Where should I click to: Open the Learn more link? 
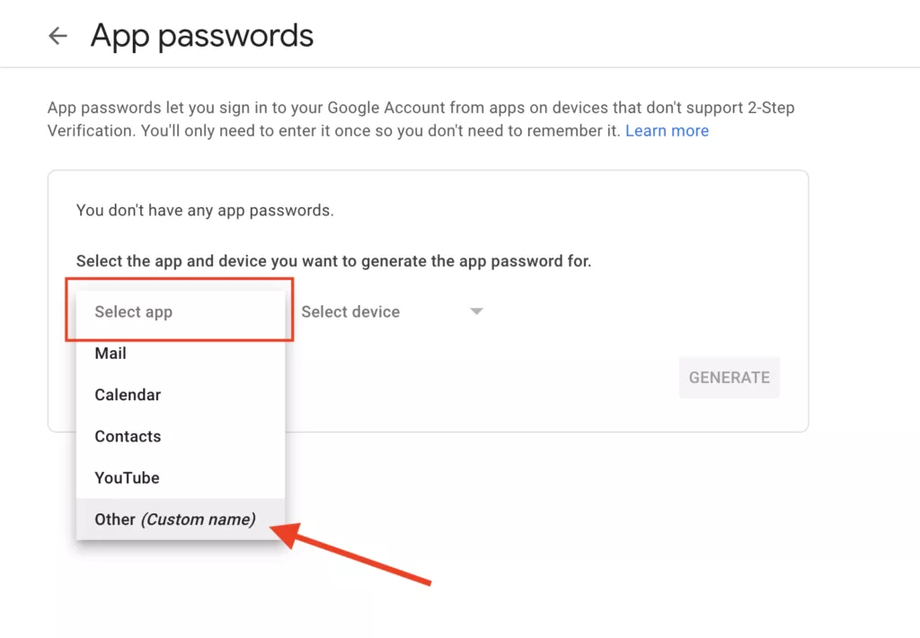(x=666, y=131)
